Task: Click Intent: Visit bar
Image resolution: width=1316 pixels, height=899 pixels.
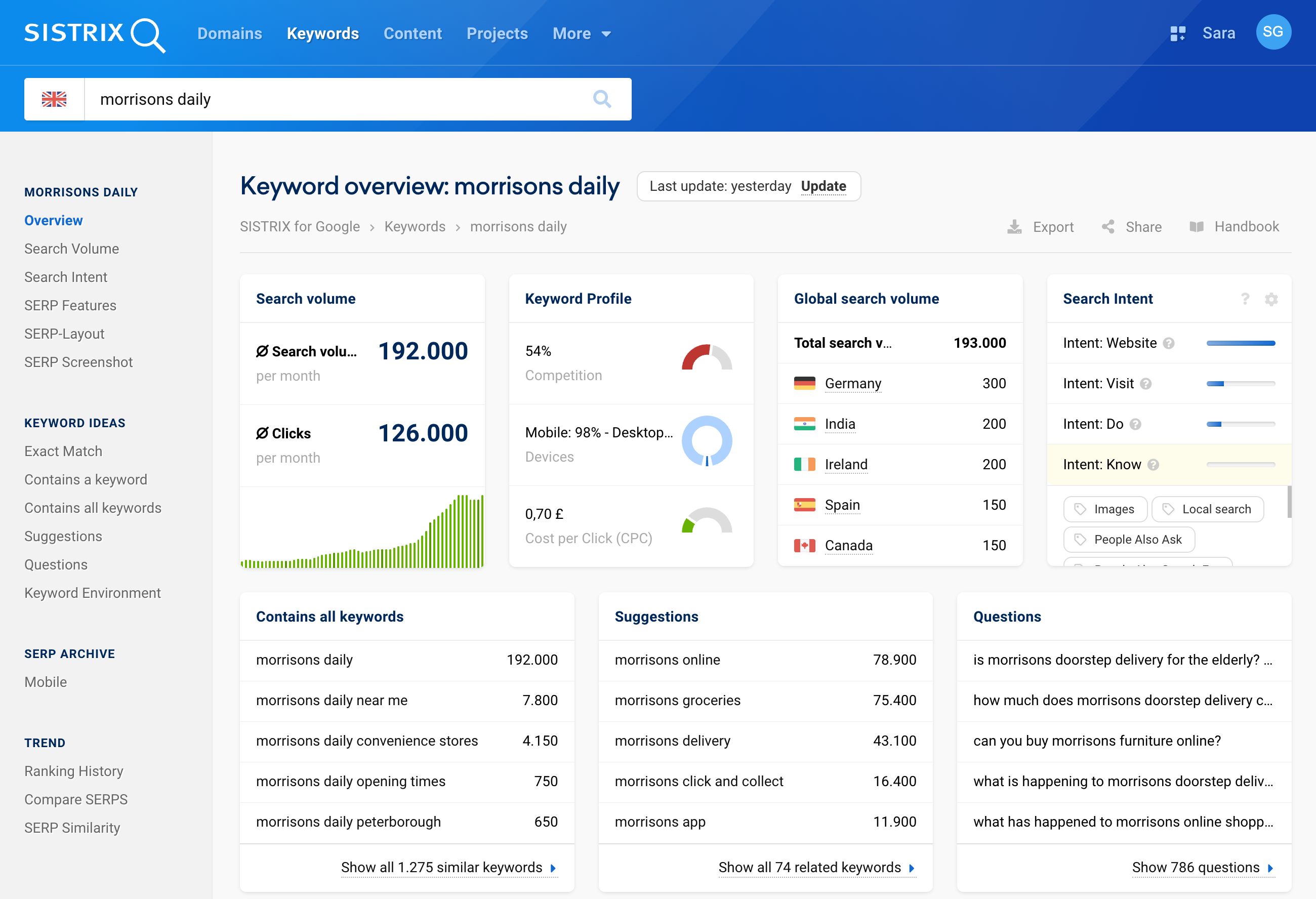Action: [1240, 384]
